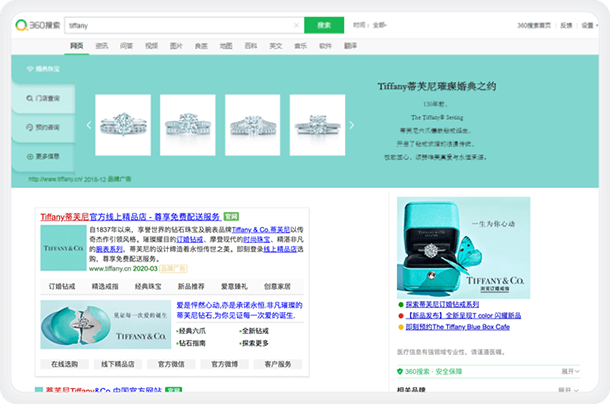This screenshot has height=404, width=610.
Task: Click the 探索更多 link
Action: click(x=254, y=343)
